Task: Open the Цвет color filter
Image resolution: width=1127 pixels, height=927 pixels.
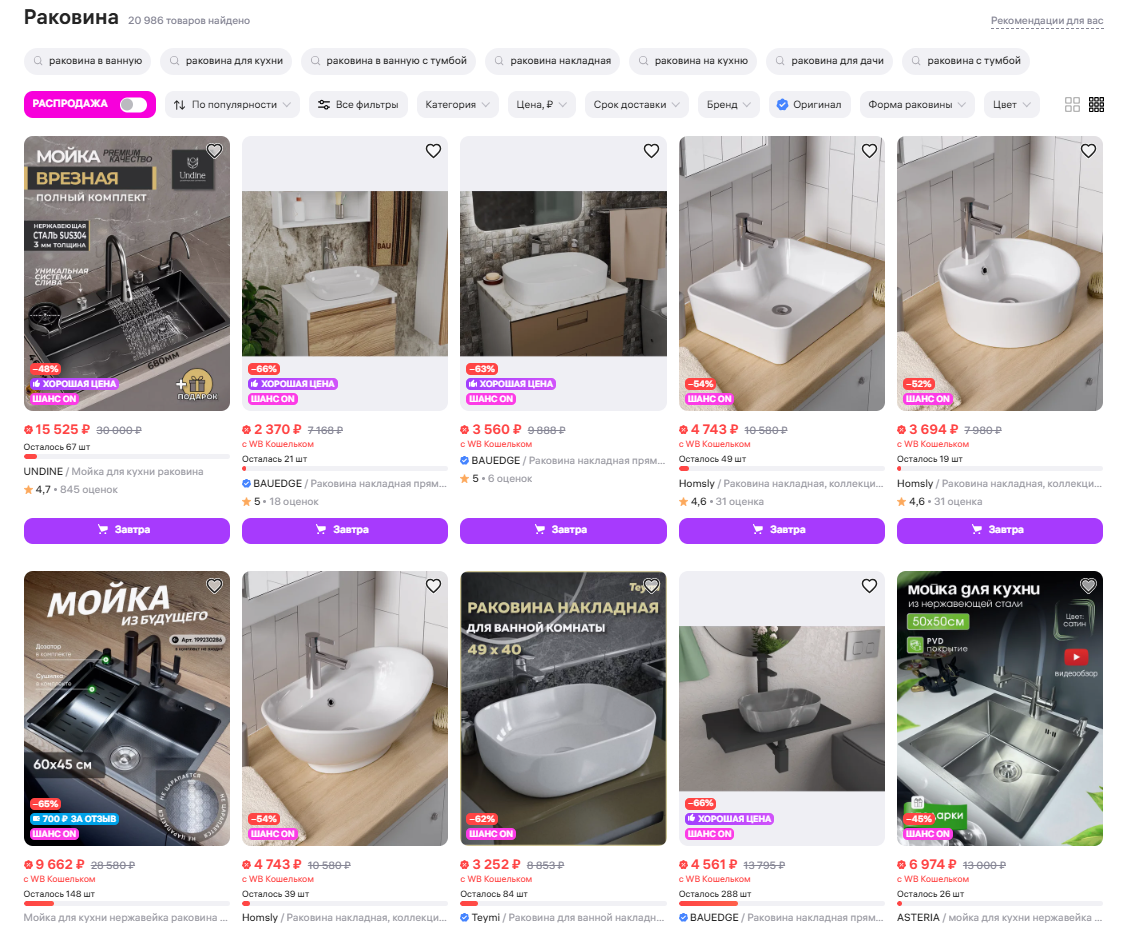Action: (1011, 105)
